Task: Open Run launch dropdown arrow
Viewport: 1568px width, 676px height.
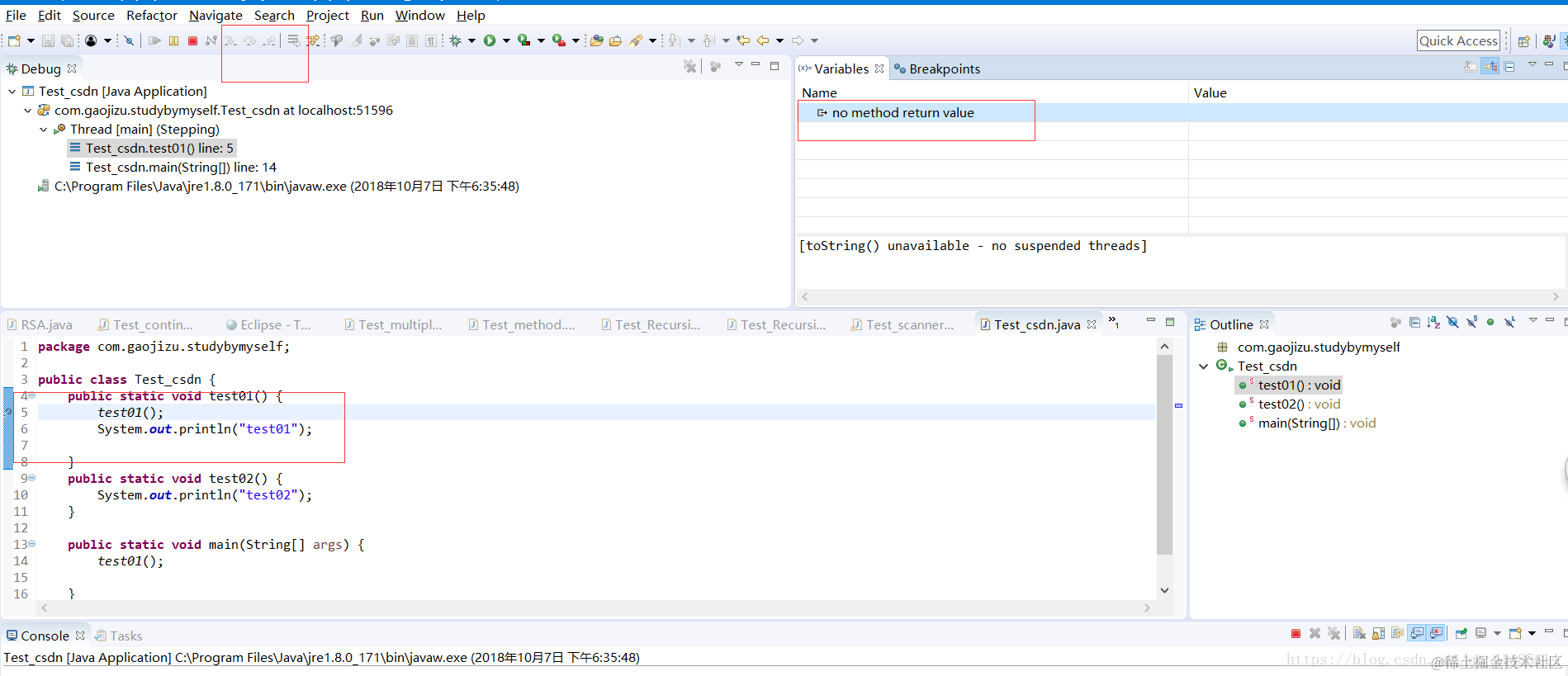Action: (x=506, y=40)
